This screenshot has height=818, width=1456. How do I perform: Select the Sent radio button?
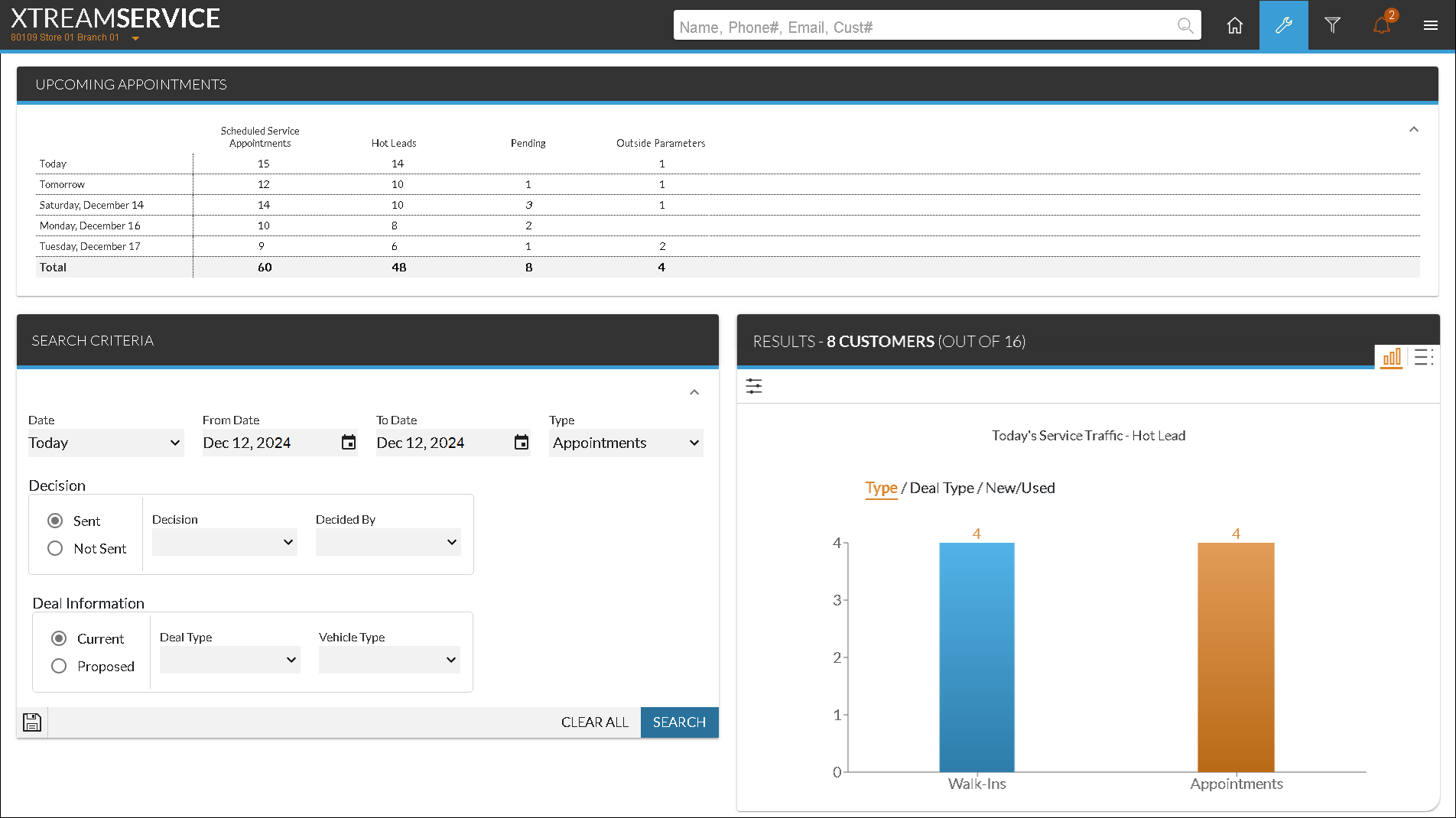click(55, 521)
